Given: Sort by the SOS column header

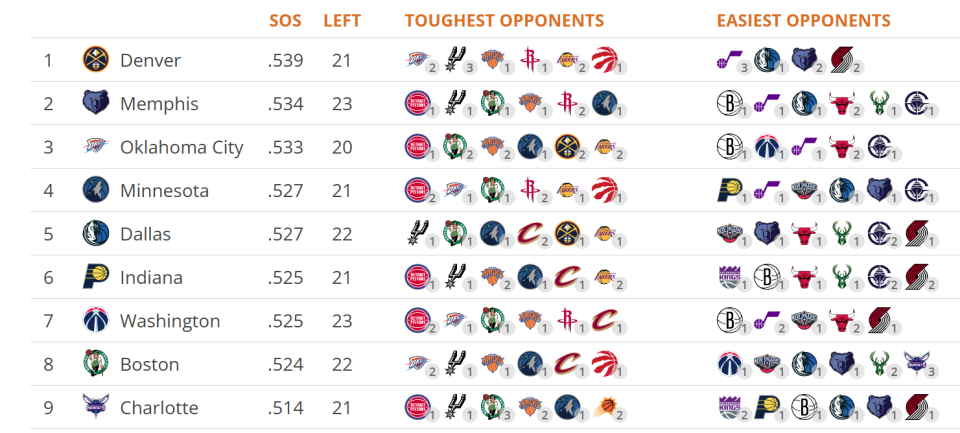Looking at the screenshot, I should click(x=285, y=21).
